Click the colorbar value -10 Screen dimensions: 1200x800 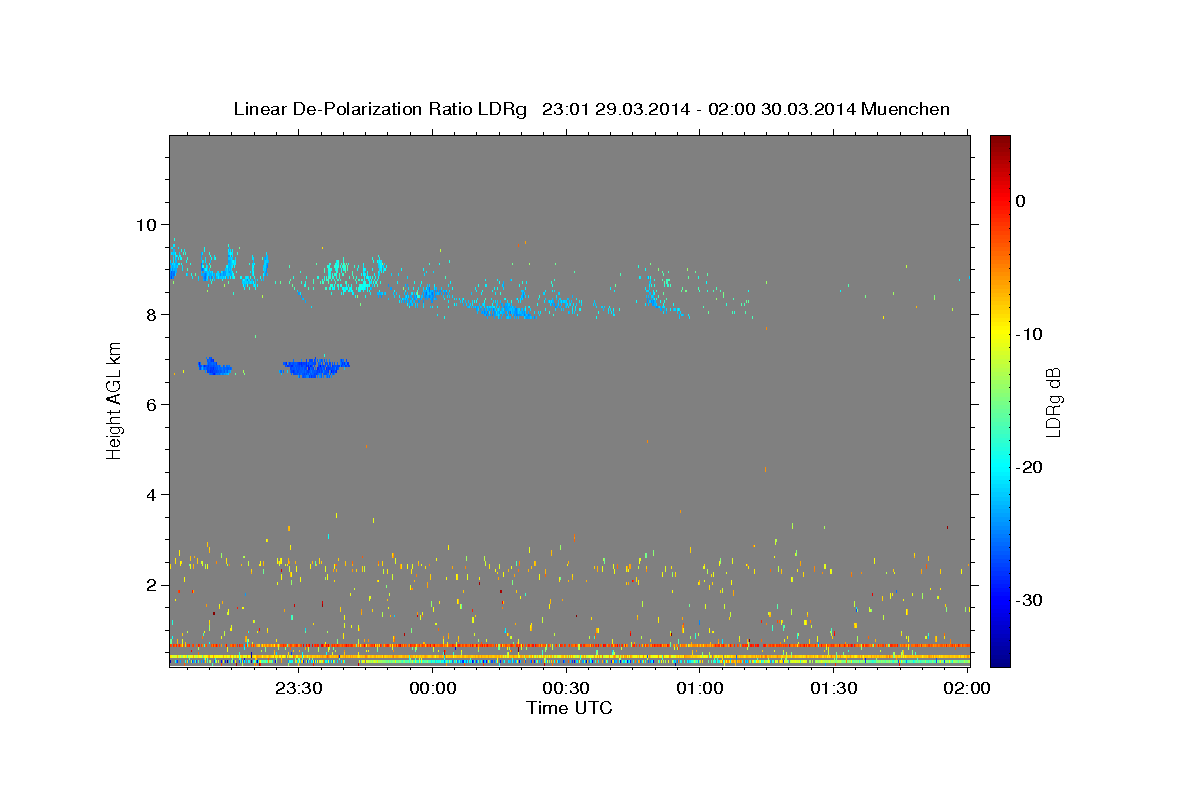pyautogui.click(x=1029, y=334)
